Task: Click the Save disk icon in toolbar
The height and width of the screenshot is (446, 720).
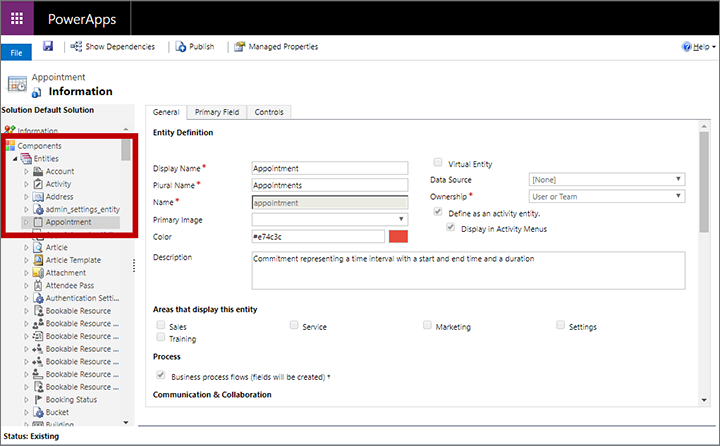Action: coord(47,46)
